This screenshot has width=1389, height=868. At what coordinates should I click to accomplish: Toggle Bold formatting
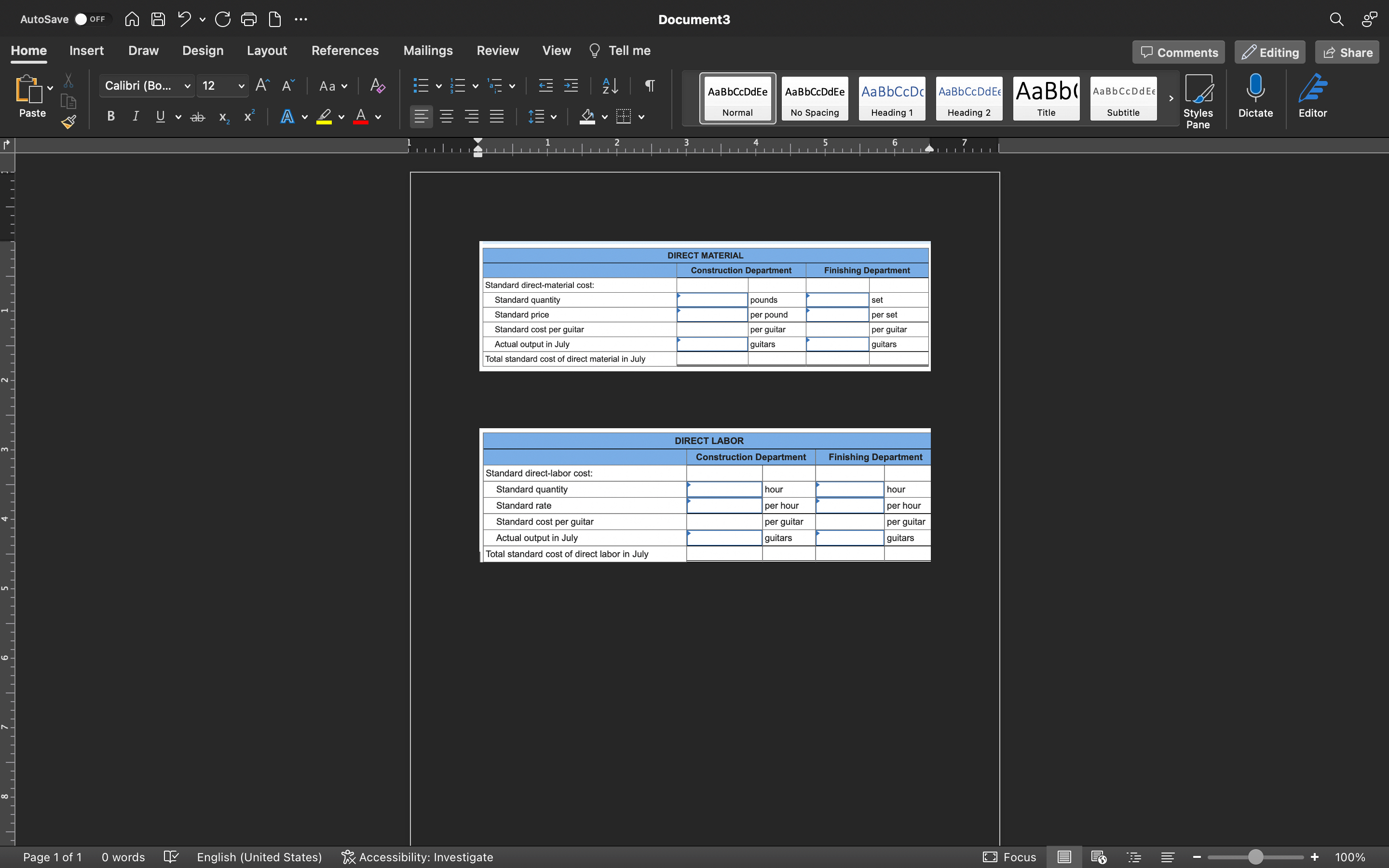click(x=111, y=117)
